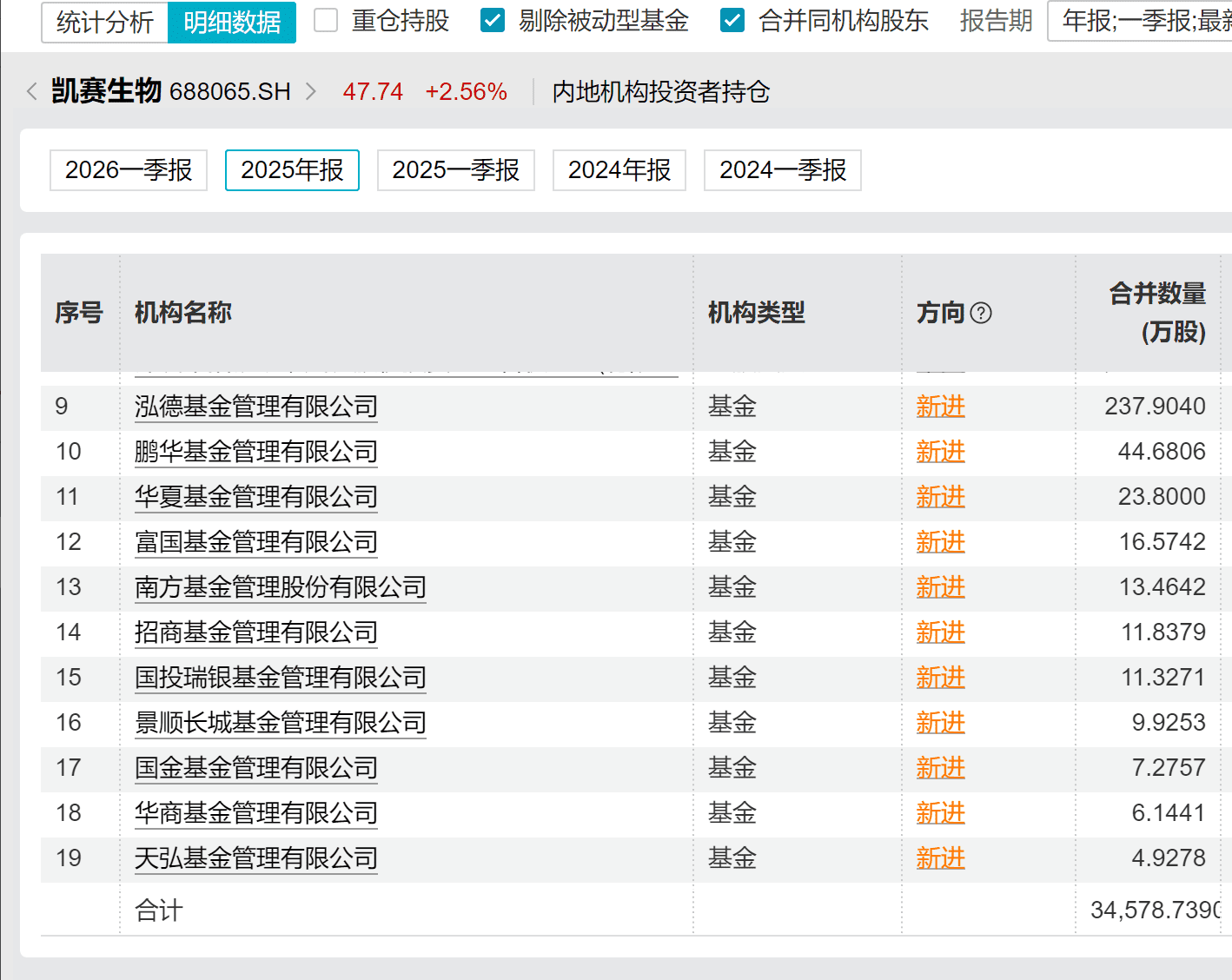Select the 2024一季报 report period

[783, 169]
